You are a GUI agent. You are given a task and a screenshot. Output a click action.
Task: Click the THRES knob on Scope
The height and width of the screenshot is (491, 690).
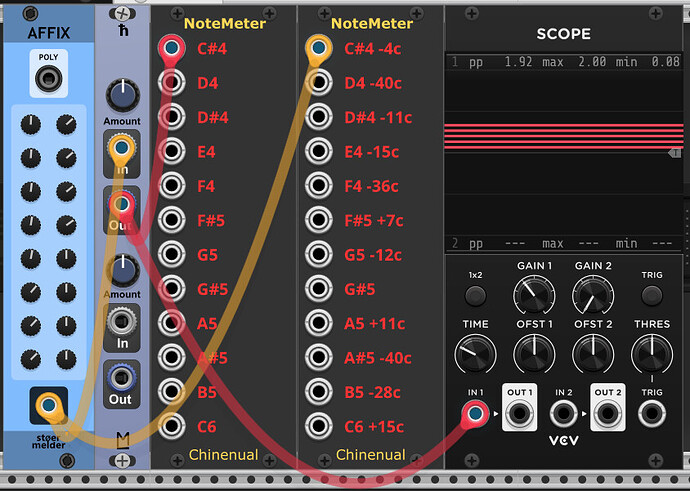[652, 354]
